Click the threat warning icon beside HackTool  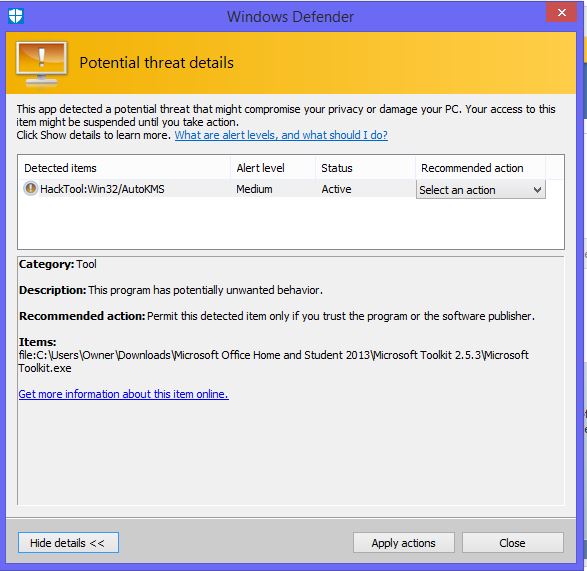coord(30,188)
